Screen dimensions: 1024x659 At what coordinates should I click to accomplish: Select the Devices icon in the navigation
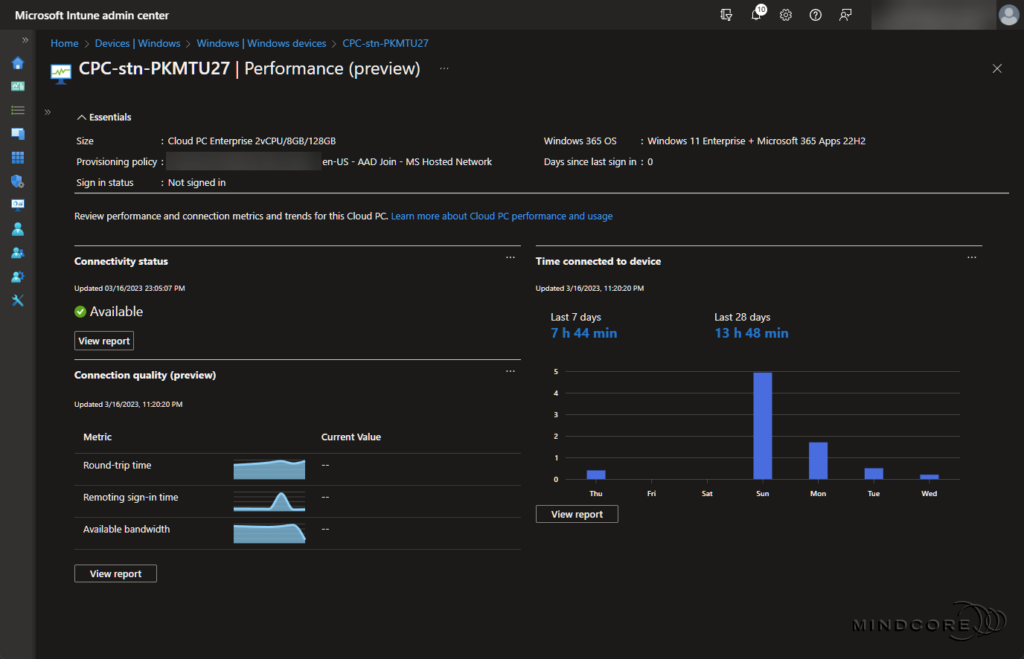pos(17,133)
